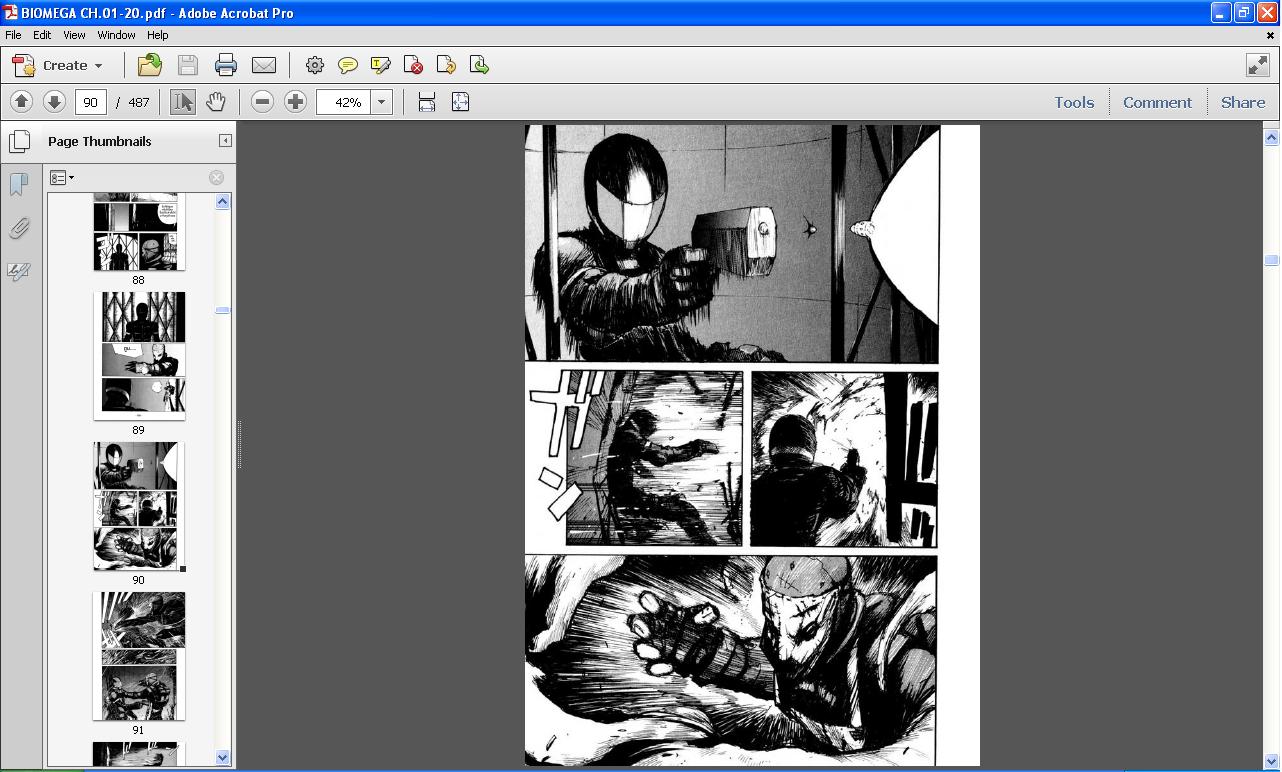This screenshot has width=1282, height=772.
Task: Open the View menu
Action: coord(74,35)
